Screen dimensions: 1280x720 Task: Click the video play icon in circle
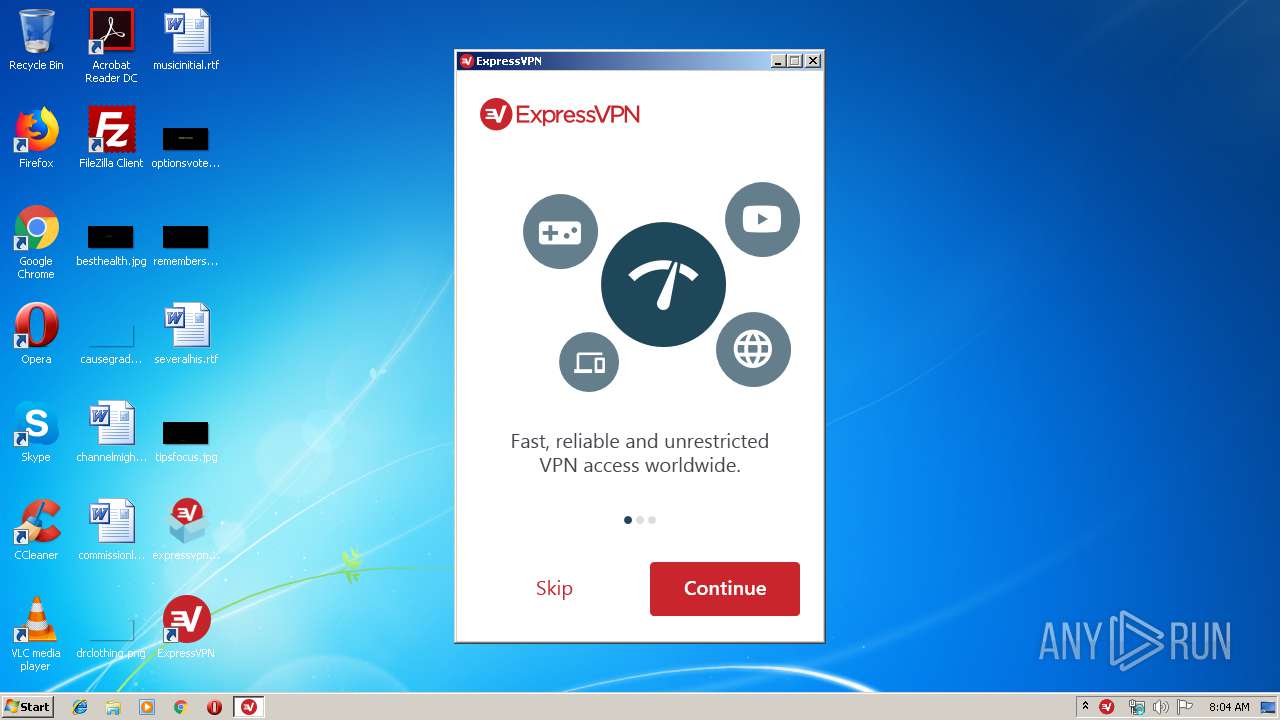pos(762,219)
